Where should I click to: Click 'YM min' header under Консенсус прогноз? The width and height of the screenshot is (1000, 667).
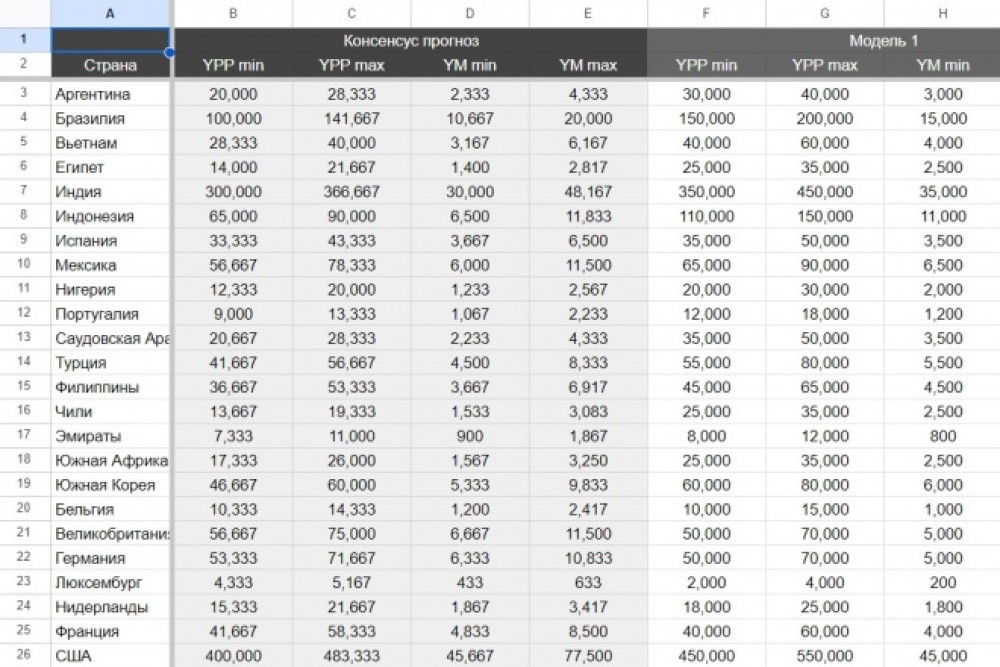pyautogui.click(x=470, y=65)
